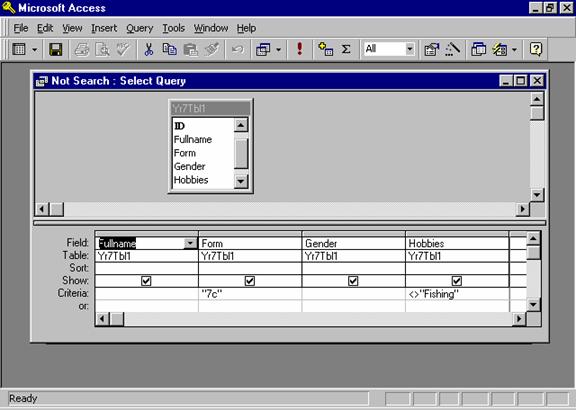Click the Copy icon
The image size is (576, 410).
169,49
